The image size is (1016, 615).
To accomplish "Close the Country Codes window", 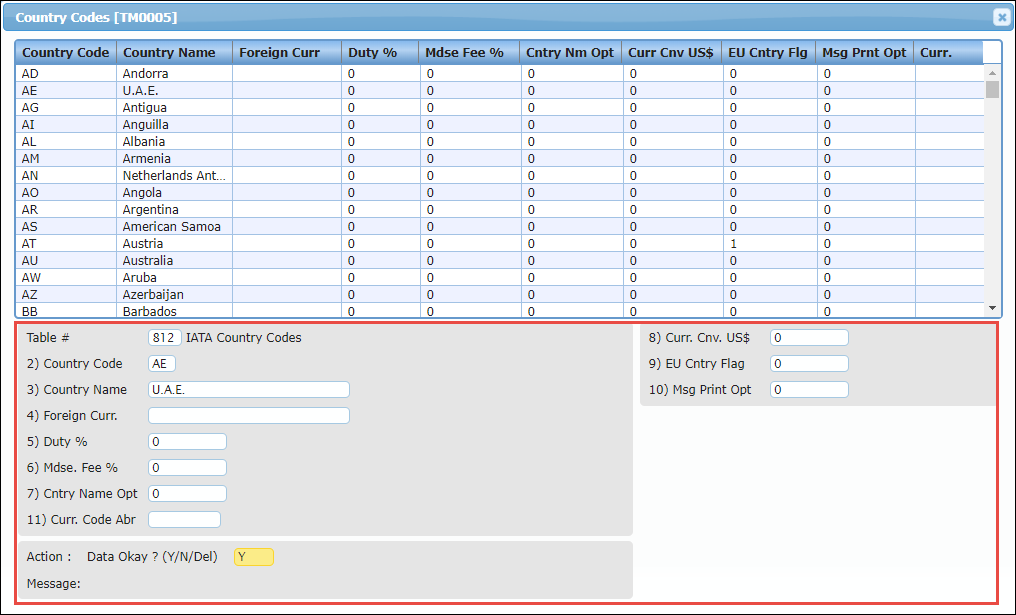I will pyautogui.click(x=1000, y=17).
